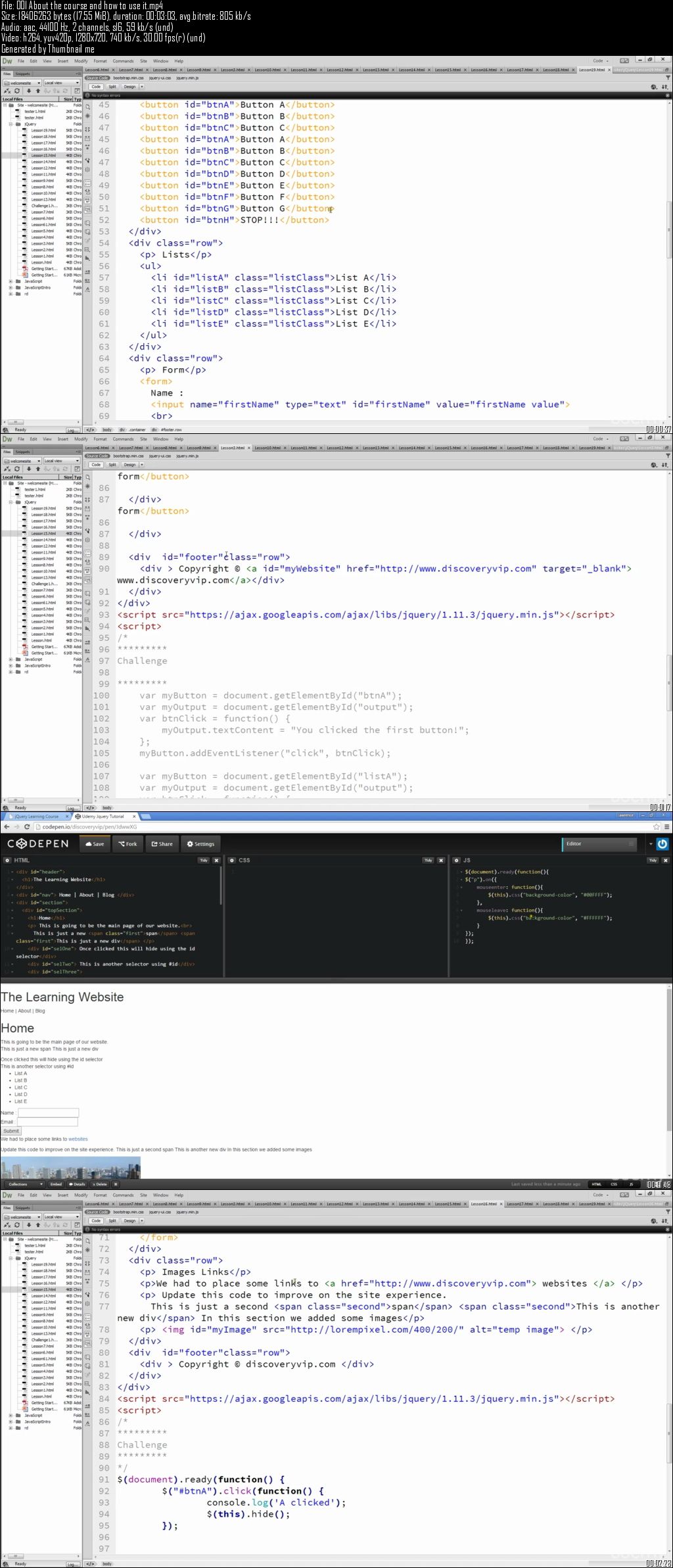Click the city skyline image in preview
This screenshot has width=673, height=1568.
click(70, 1167)
